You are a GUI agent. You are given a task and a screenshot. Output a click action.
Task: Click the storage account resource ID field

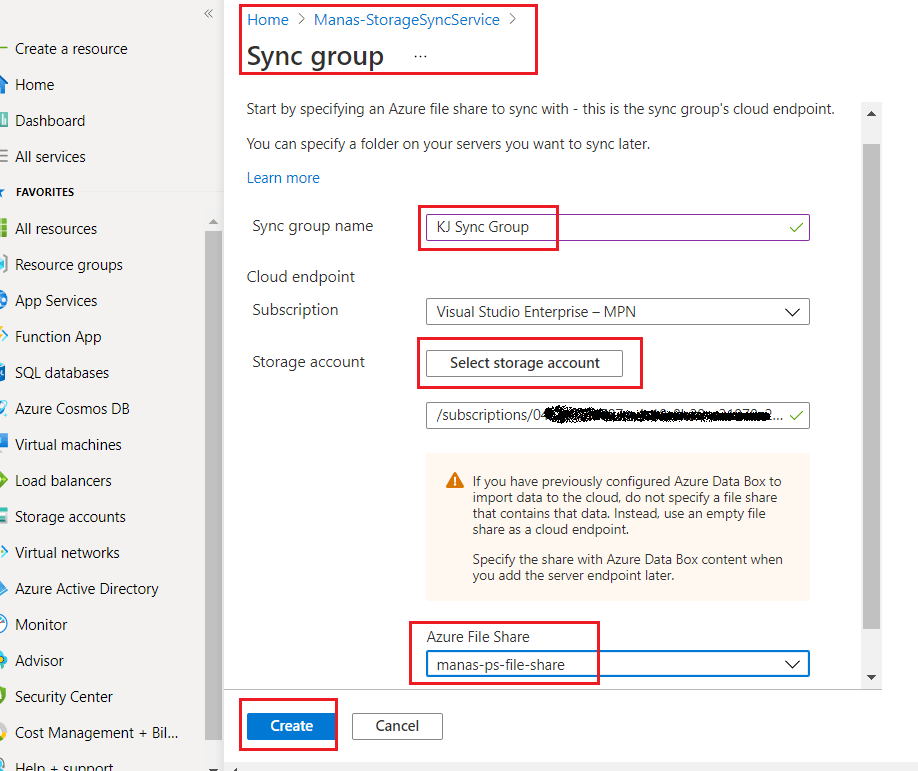tap(618, 415)
